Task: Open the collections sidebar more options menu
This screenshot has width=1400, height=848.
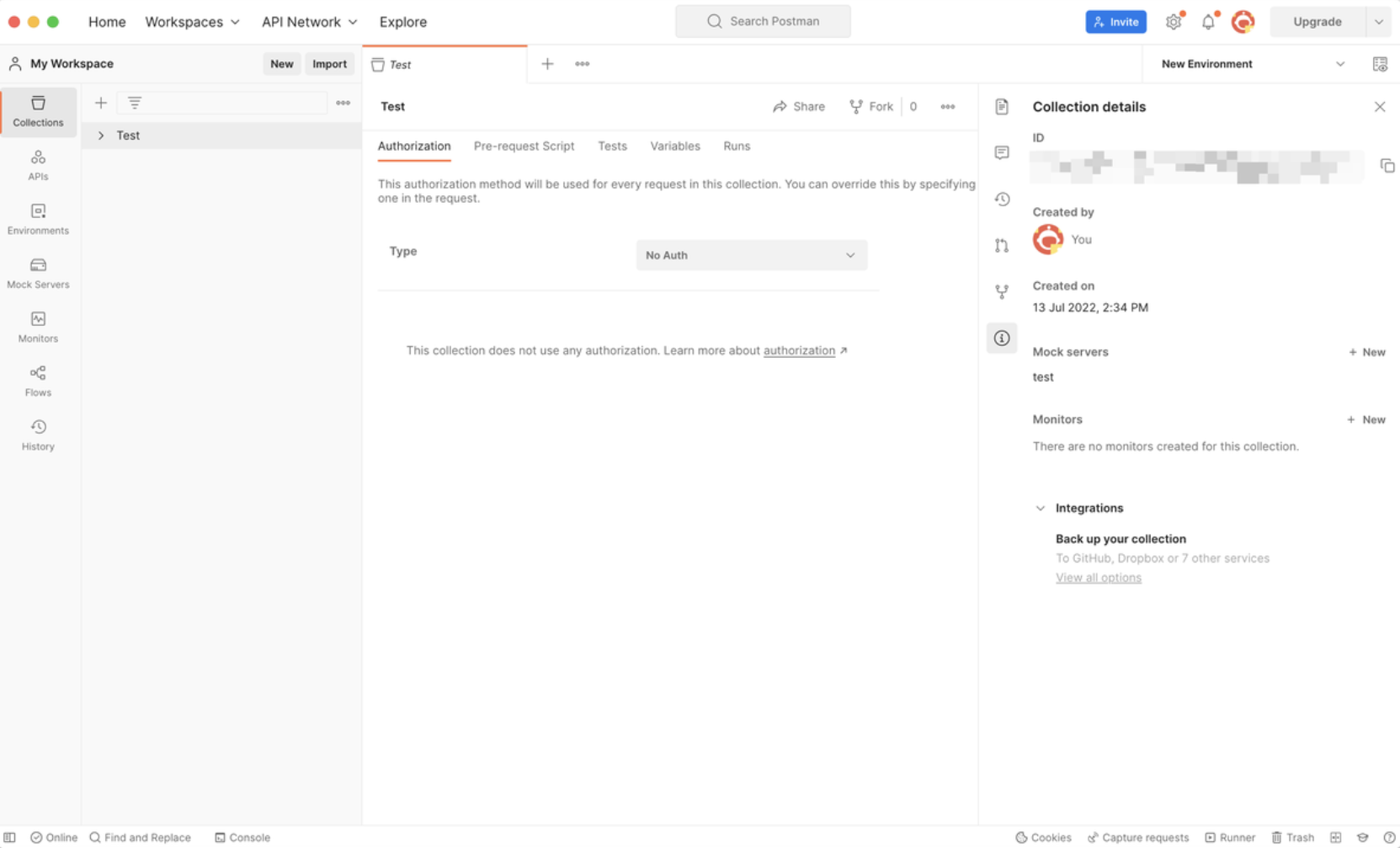Action: pos(343,103)
